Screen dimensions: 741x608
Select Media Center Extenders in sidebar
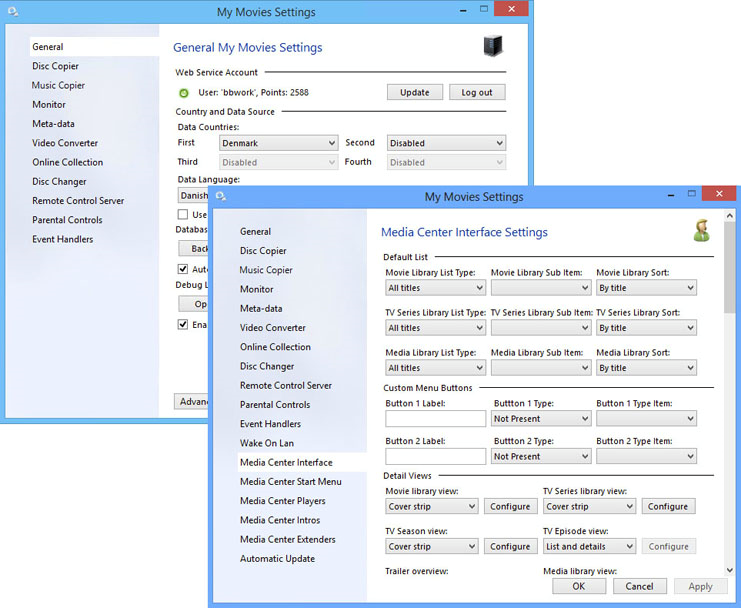[287, 539]
